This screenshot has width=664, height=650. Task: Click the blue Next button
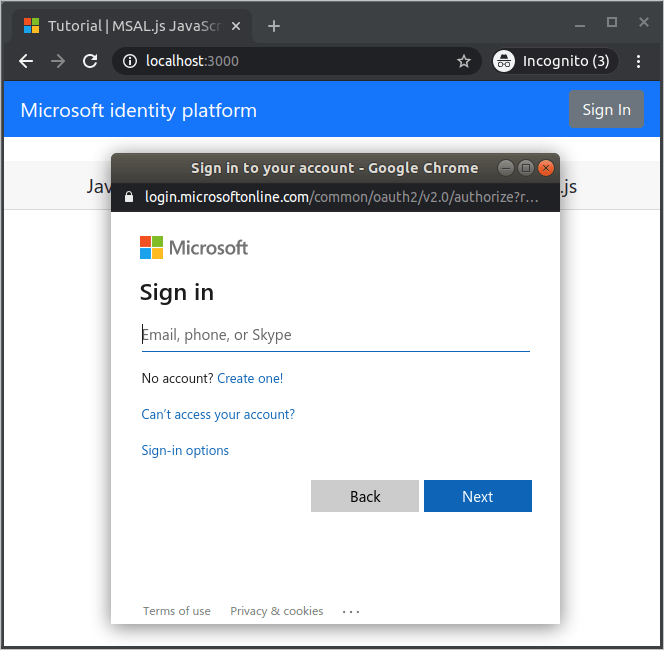(478, 496)
